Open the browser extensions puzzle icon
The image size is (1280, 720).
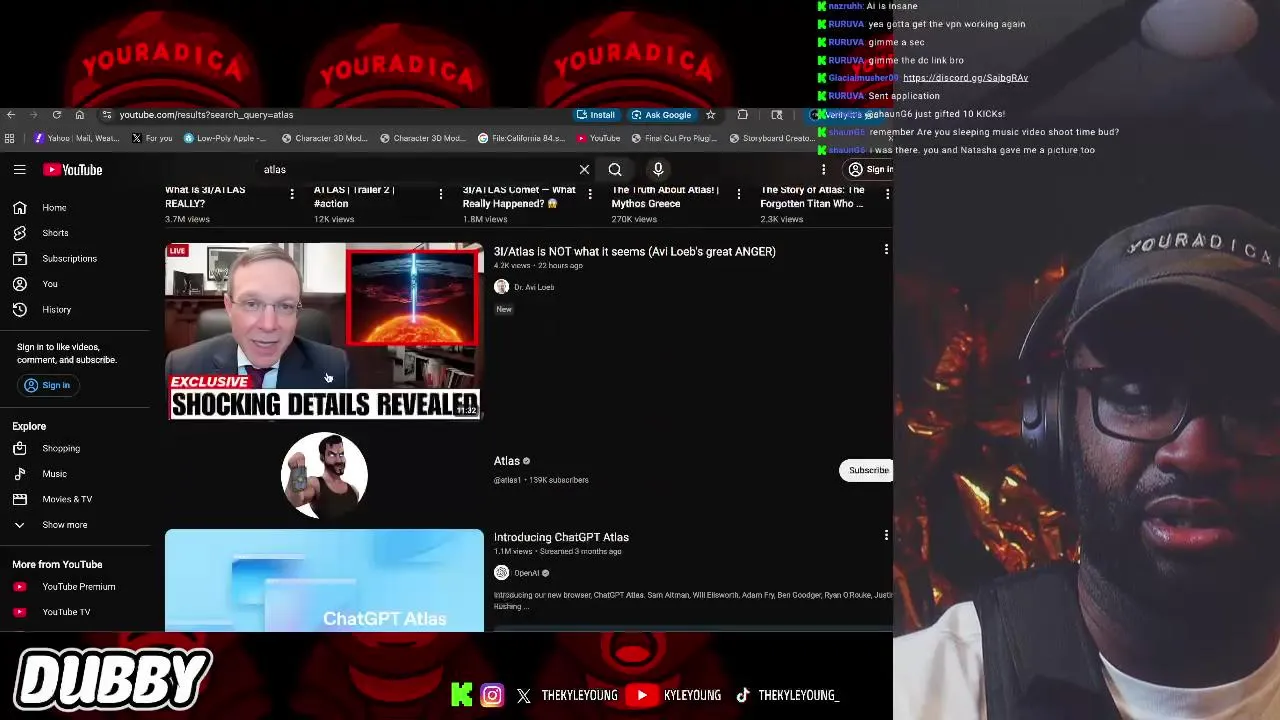coord(743,115)
